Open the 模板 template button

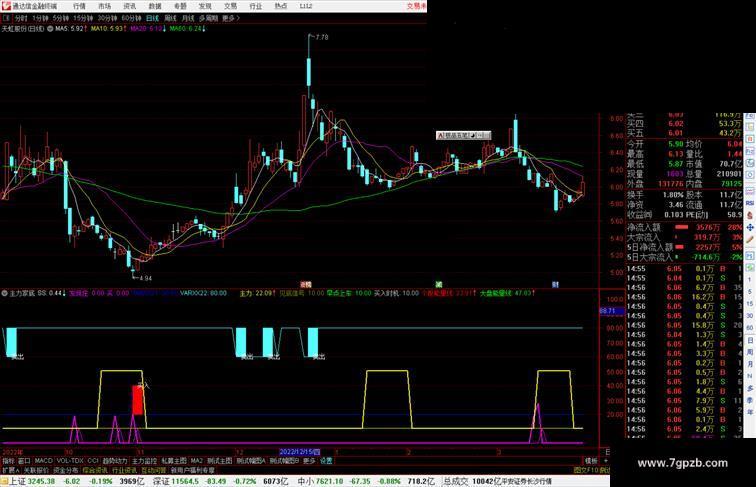pyautogui.click(x=591, y=461)
